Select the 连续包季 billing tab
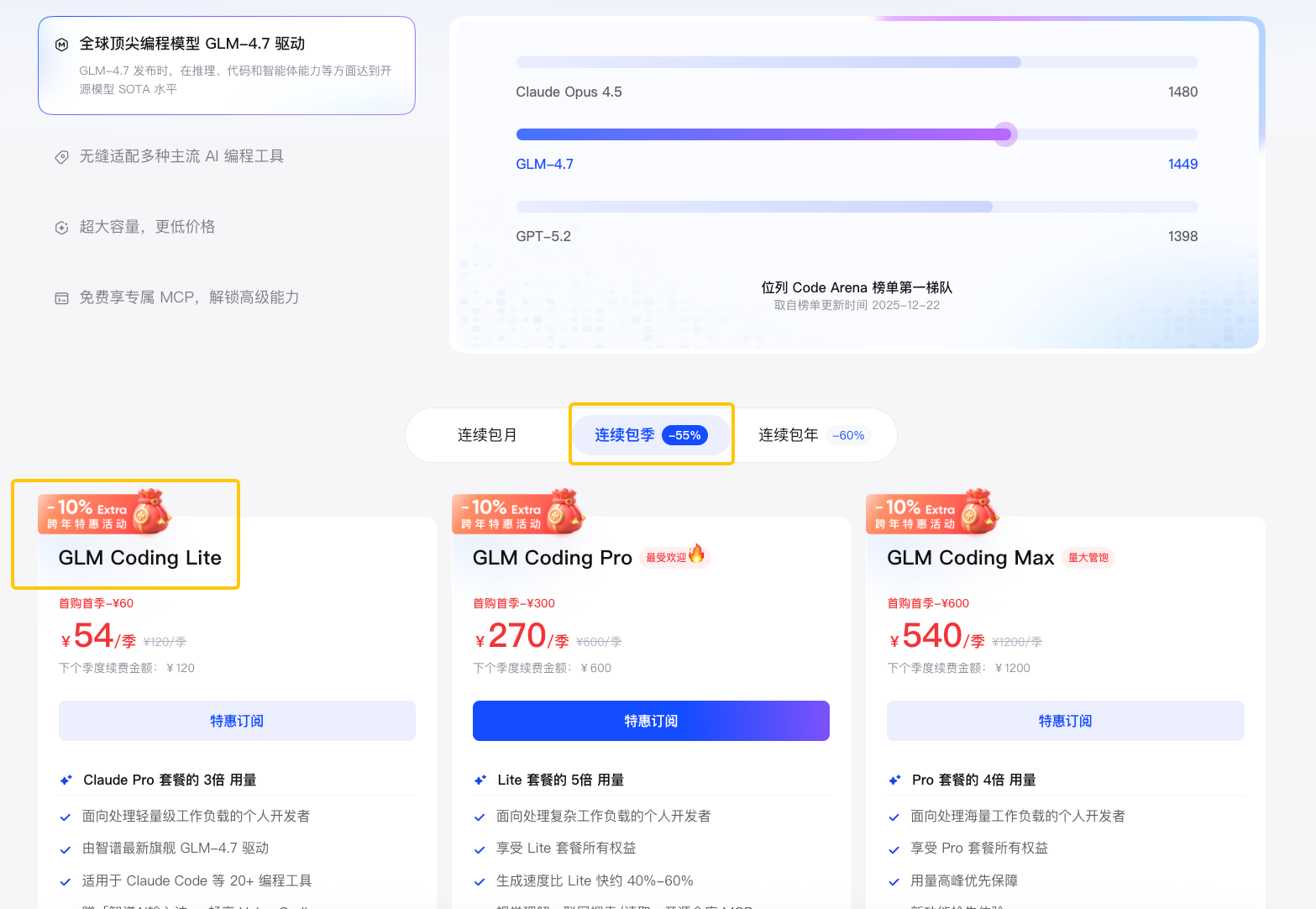The height and width of the screenshot is (909, 1316). point(651,435)
